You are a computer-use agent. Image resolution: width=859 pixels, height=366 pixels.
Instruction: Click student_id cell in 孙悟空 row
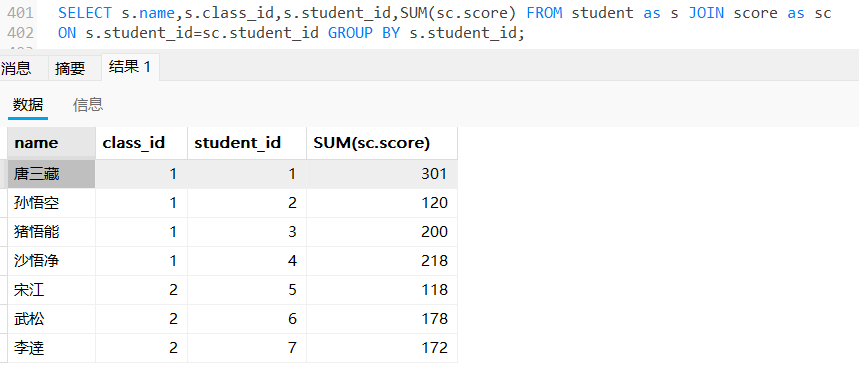click(247, 203)
